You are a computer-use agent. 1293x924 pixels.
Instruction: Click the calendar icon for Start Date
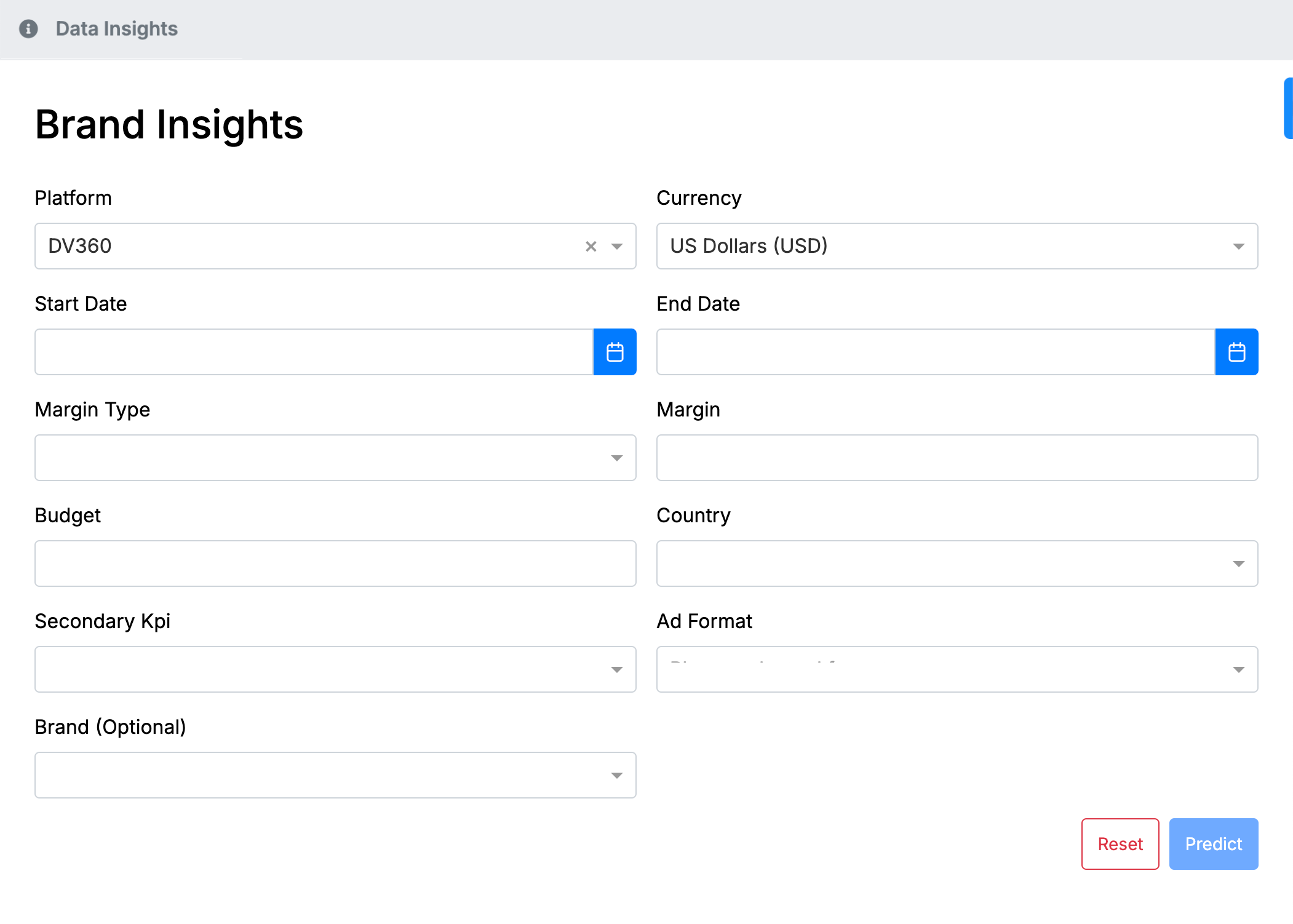(x=615, y=351)
